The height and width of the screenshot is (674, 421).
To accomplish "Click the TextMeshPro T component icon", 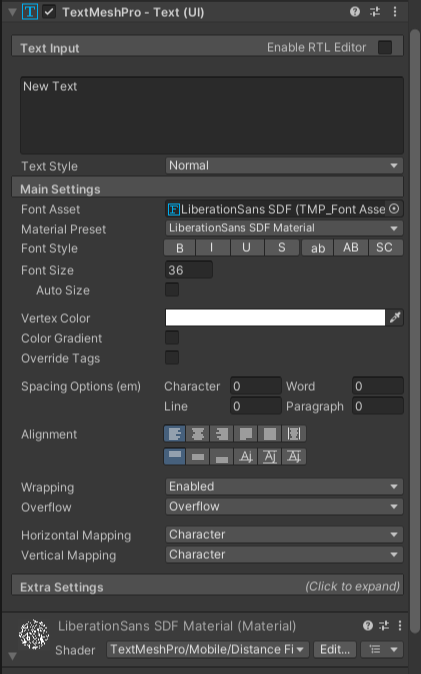I will 30,12.
